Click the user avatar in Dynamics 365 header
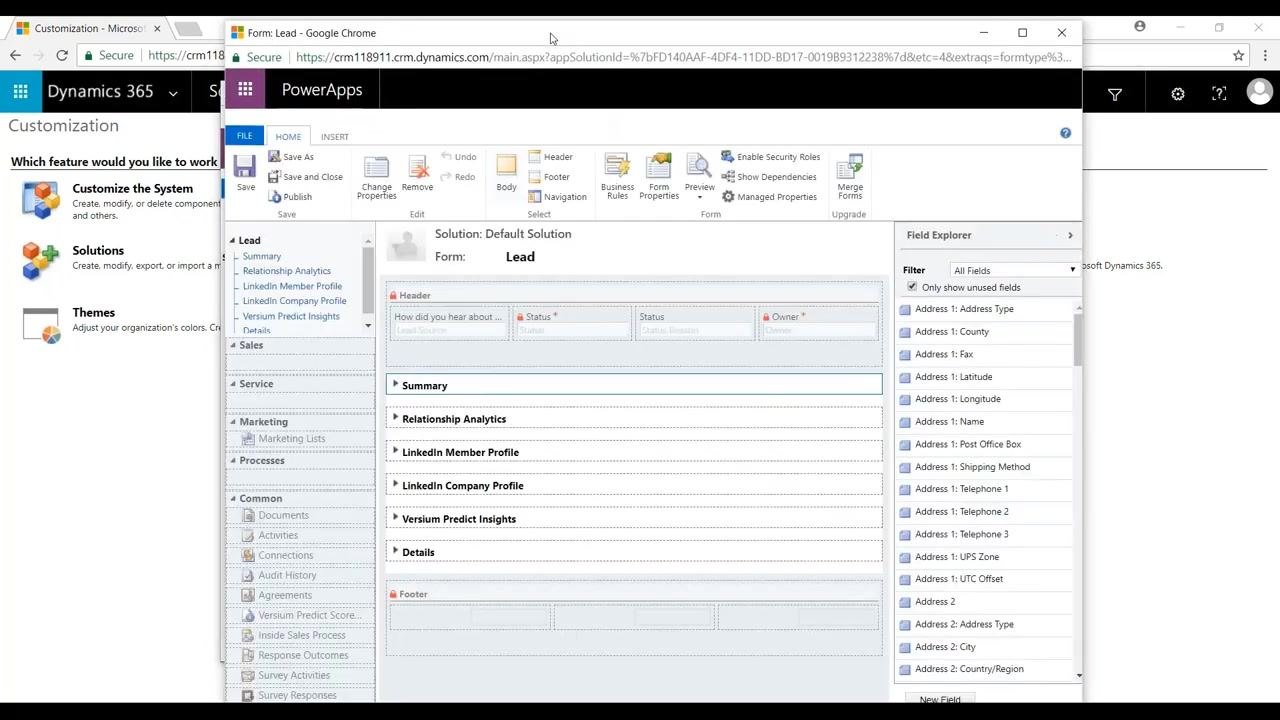Viewport: 1280px width, 720px height. tap(1260, 93)
